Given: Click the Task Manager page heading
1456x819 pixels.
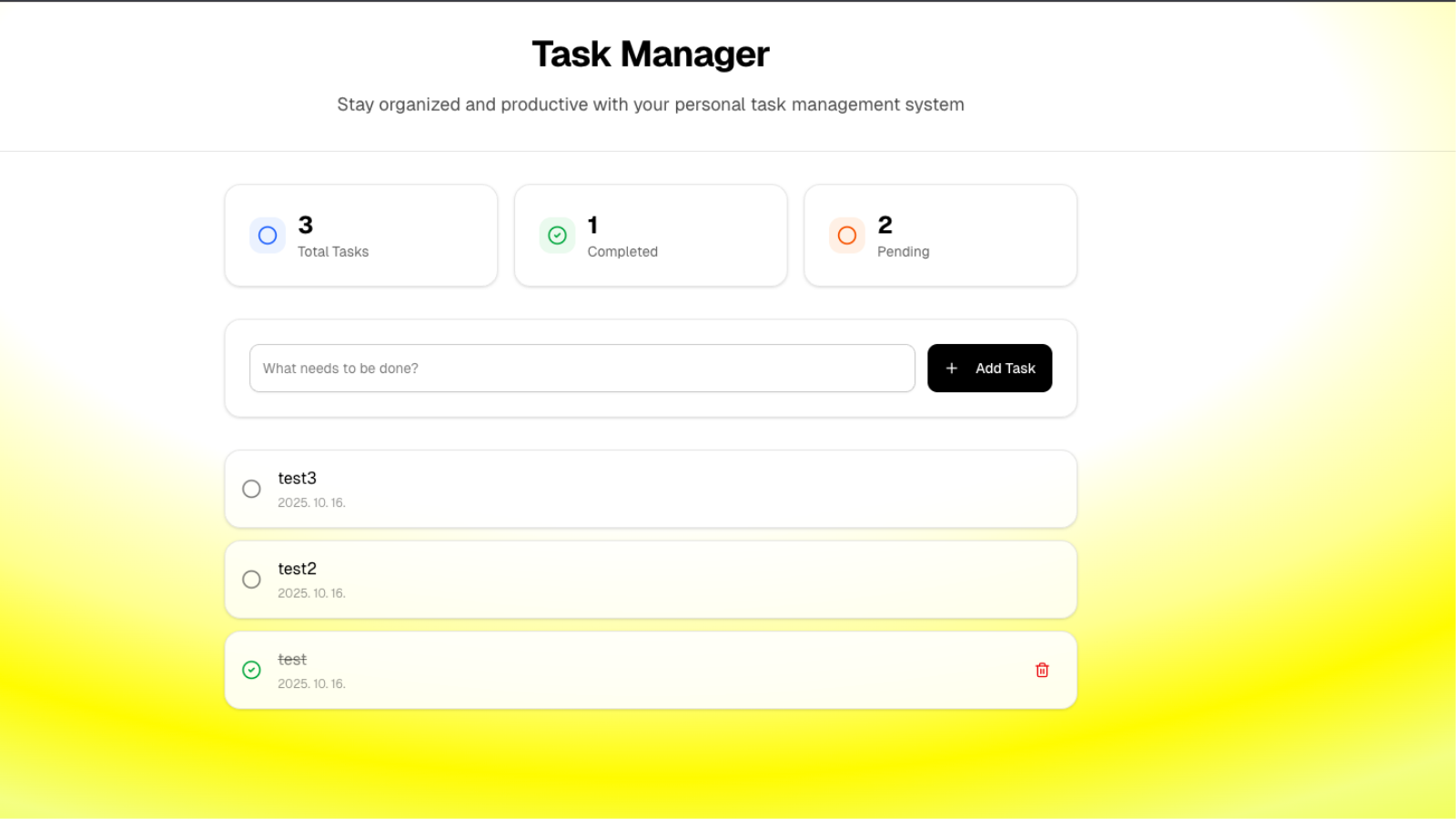Looking at the screenshot, I should point(651,55).
